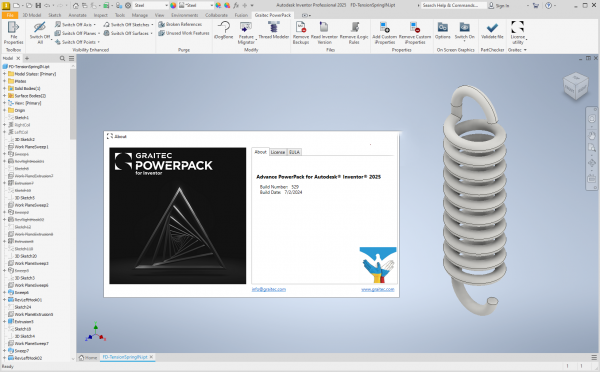Close the FD-TensionSpringIN.ipt document tab
Screen dimensions: 600x372
(151, 357)
